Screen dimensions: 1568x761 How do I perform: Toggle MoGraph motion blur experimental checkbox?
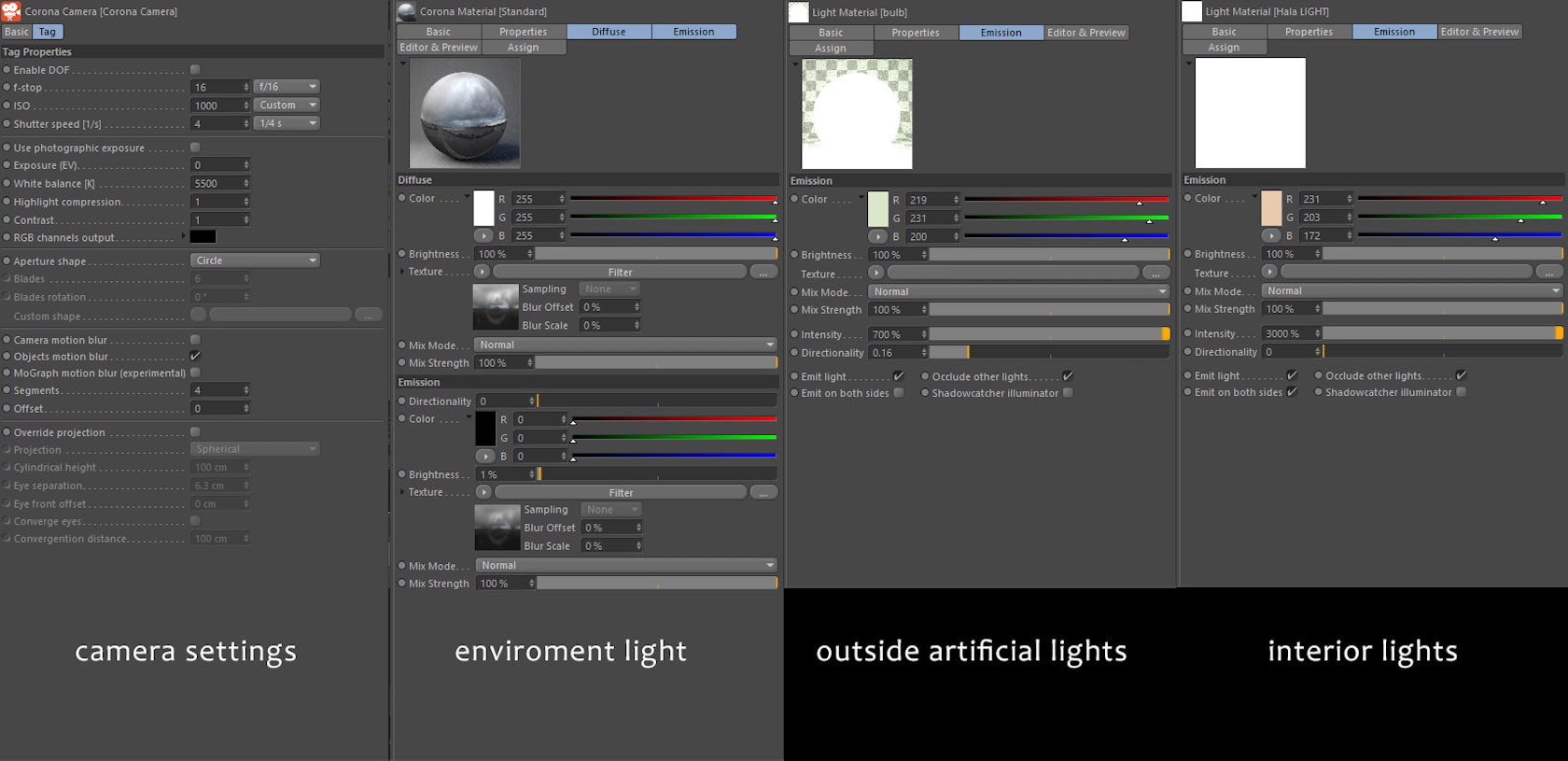pos(195,373)
